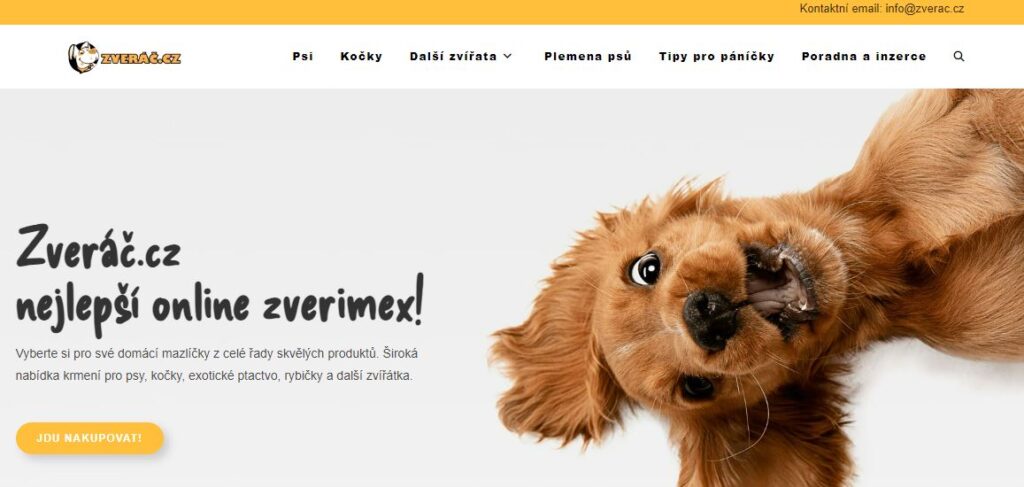
Task: Open Tipy pro páníčky page
Action: tap(716, 56)
